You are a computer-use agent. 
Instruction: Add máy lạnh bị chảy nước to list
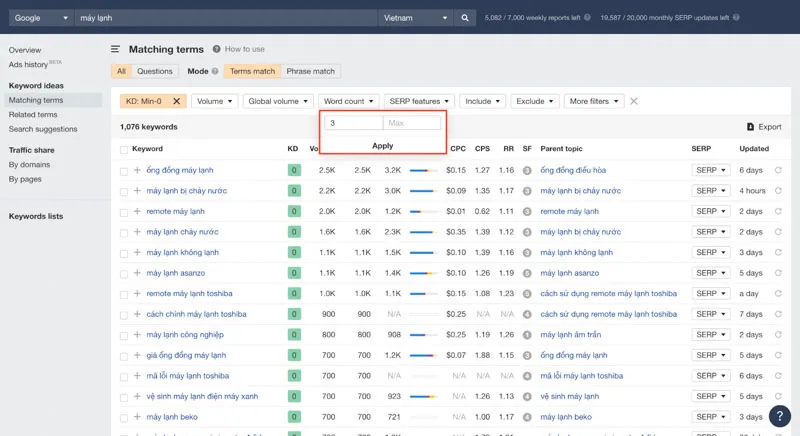137,191
